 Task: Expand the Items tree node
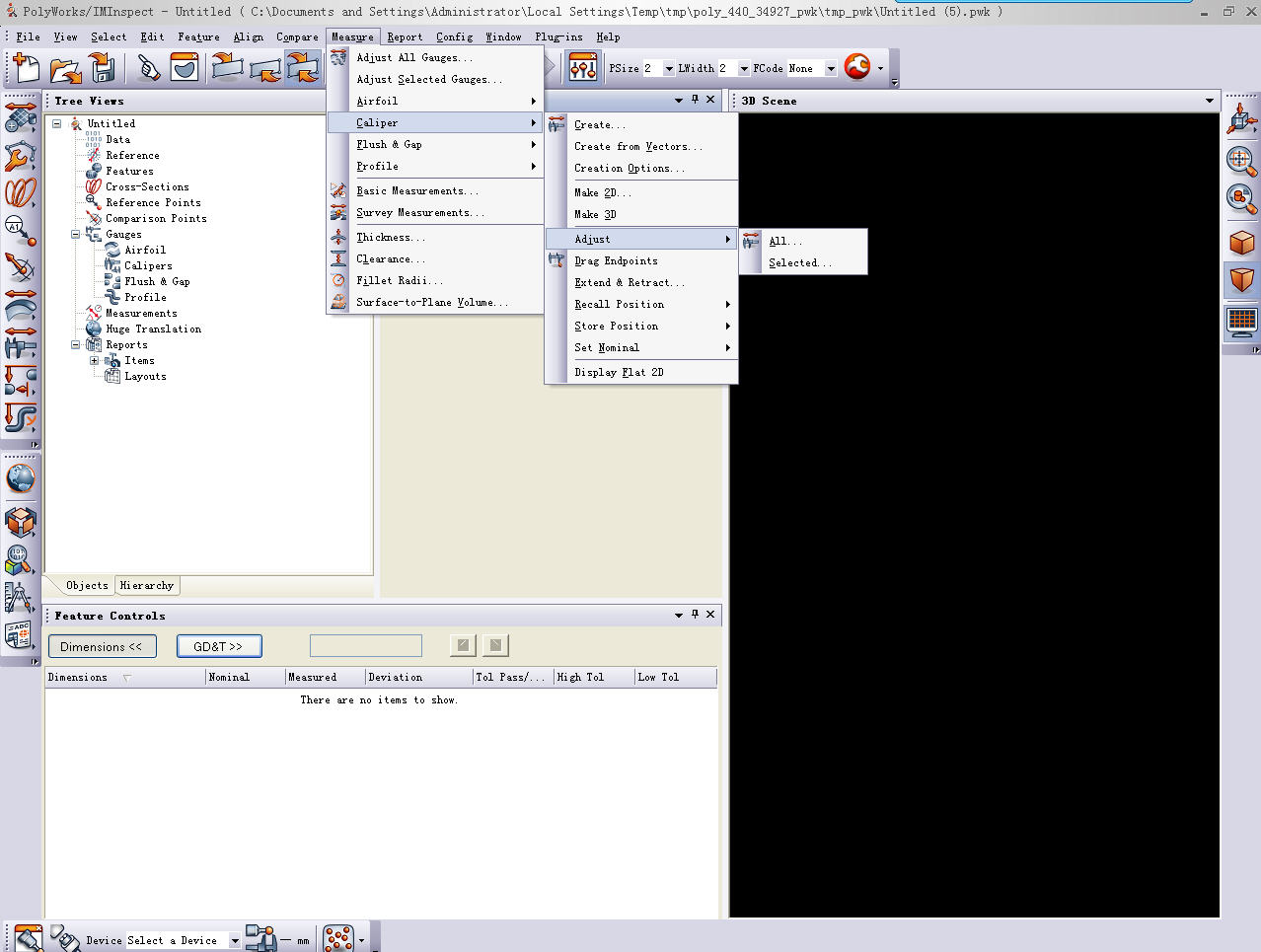[x=95, y=361]
